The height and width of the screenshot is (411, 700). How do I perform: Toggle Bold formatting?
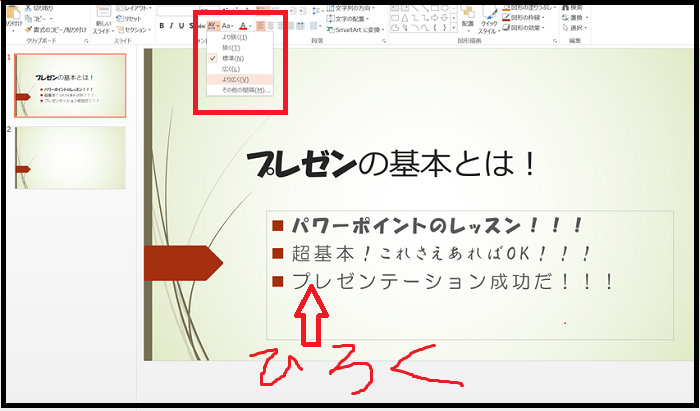pyautogui.click(x=162, y=26)
